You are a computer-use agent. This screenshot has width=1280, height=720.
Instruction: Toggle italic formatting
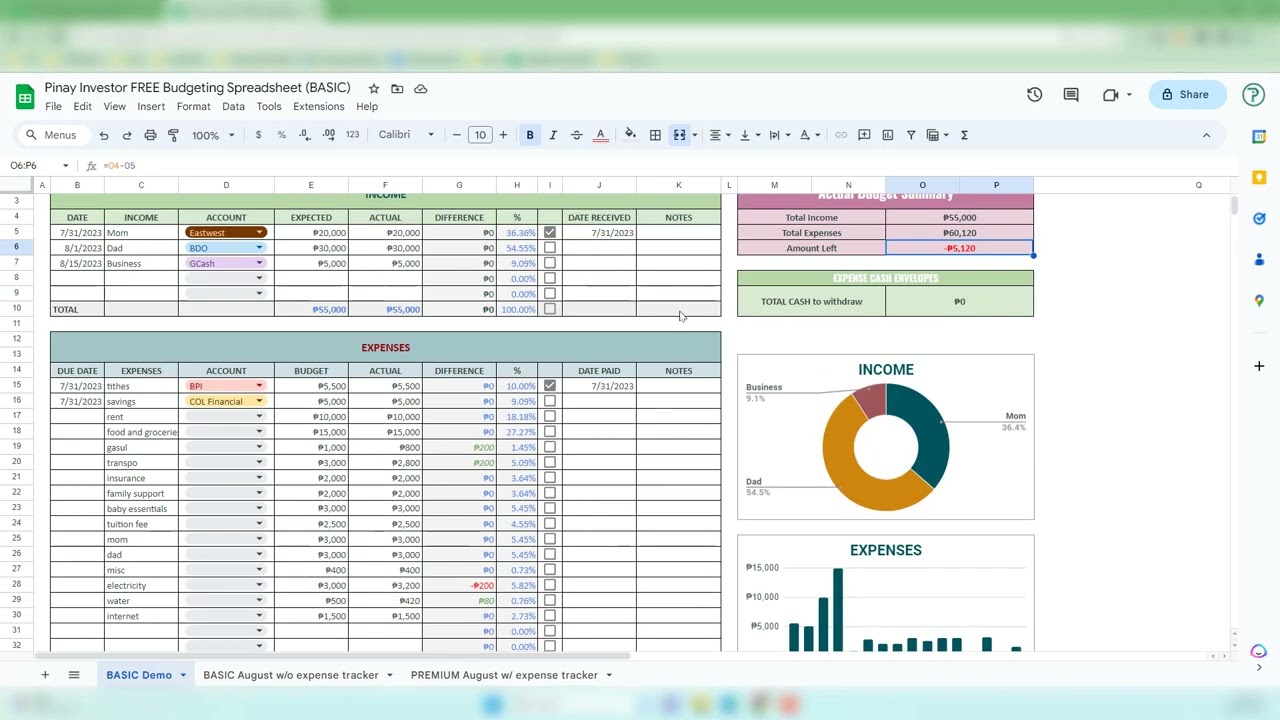click(553, 135)
